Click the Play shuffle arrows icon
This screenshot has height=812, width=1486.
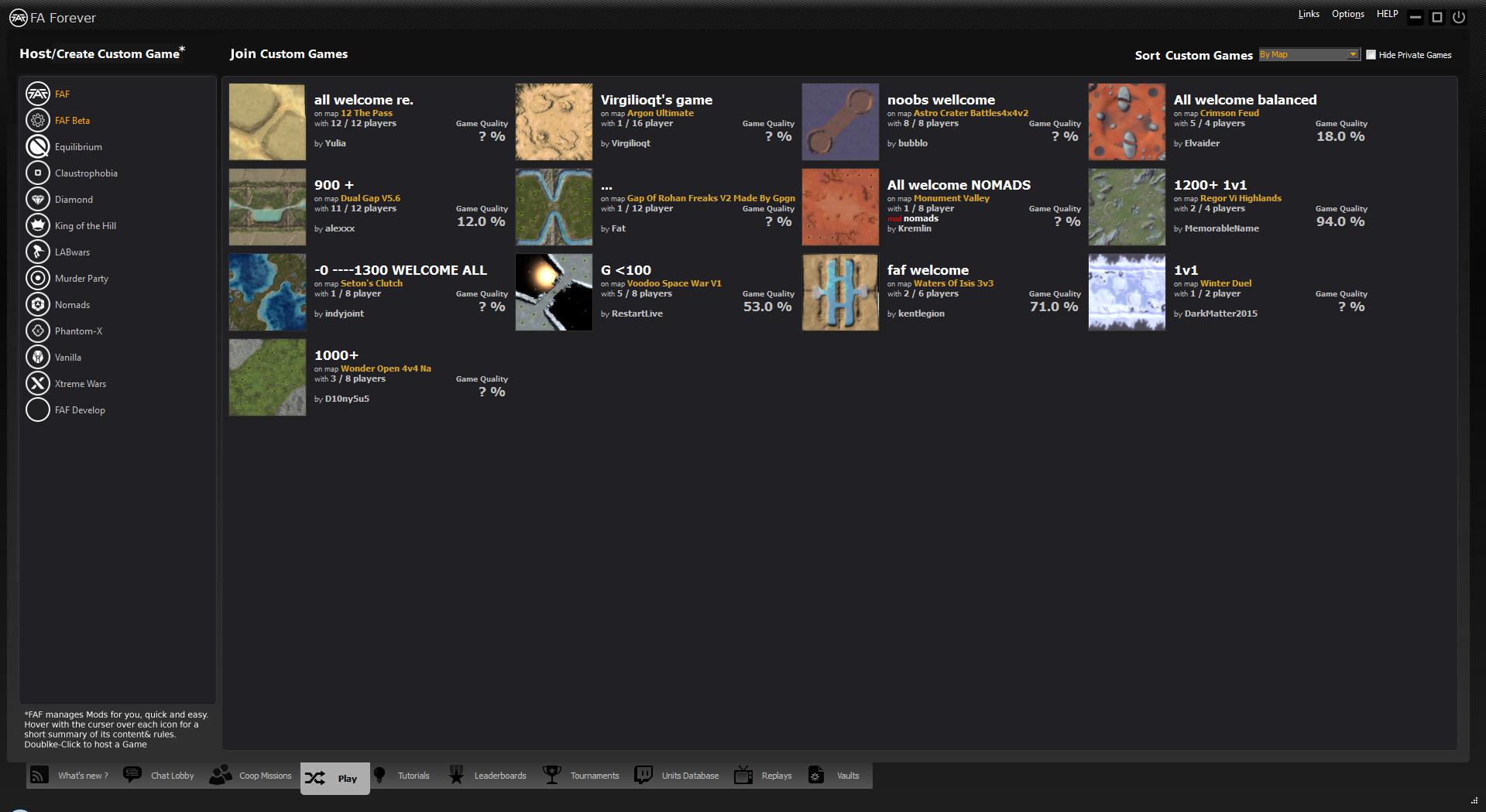(x=315, y=778)
